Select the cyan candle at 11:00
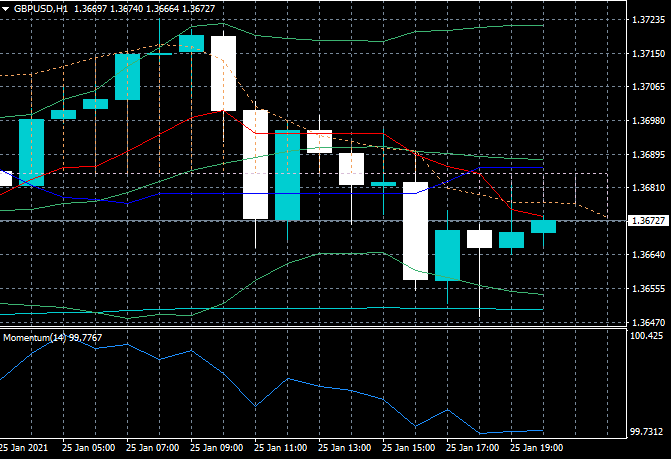 coord(287,175)
